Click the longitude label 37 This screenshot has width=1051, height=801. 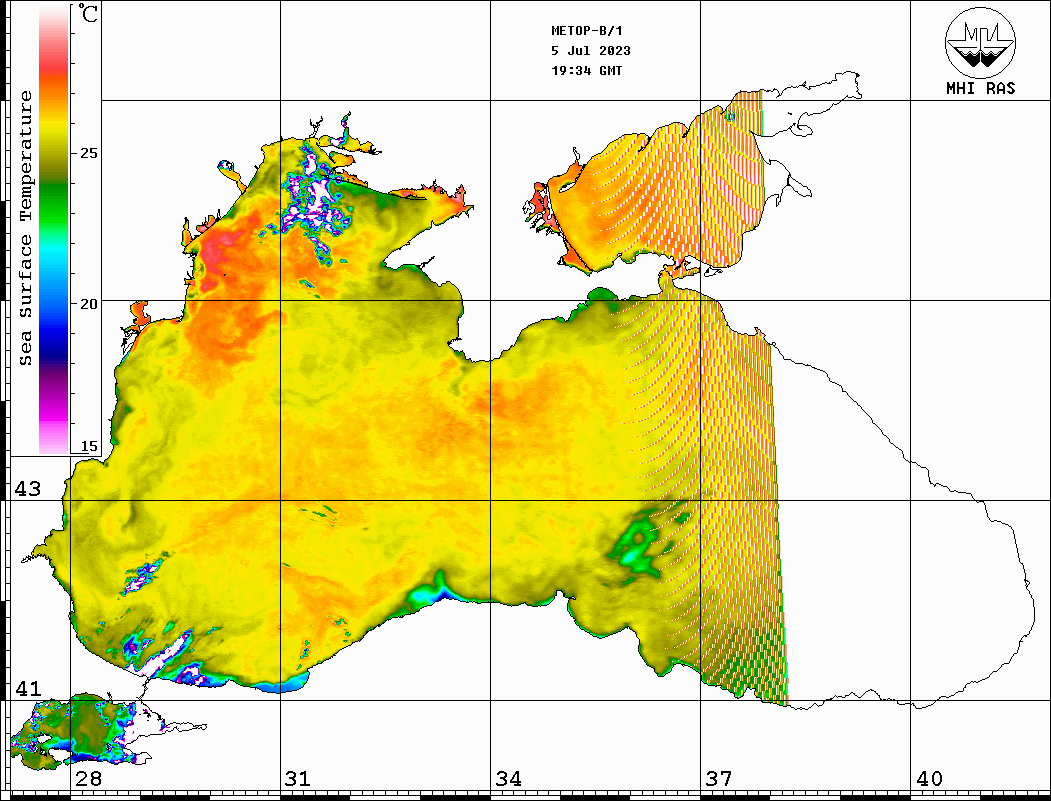click(719, 779)
